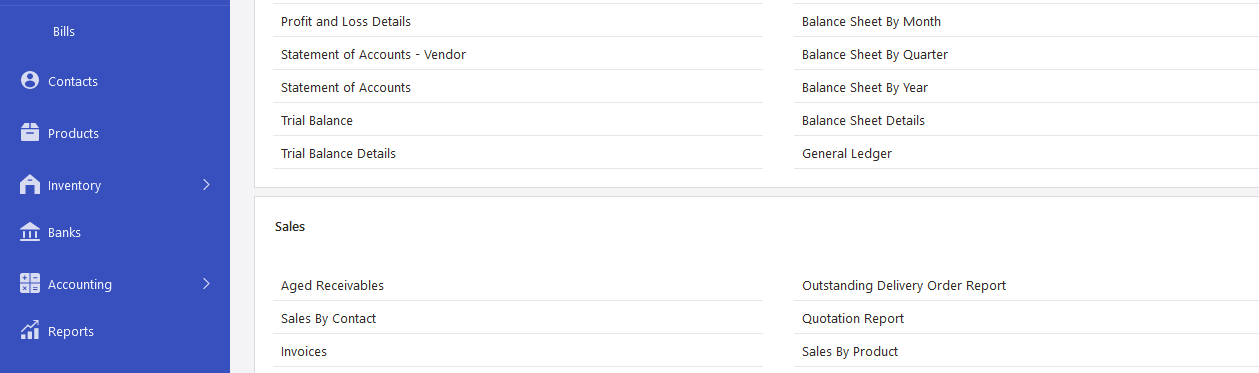Screen dimensions: 1259x373
Task: Open Balance Sheet By Quarter report
Action: (875, 54)
